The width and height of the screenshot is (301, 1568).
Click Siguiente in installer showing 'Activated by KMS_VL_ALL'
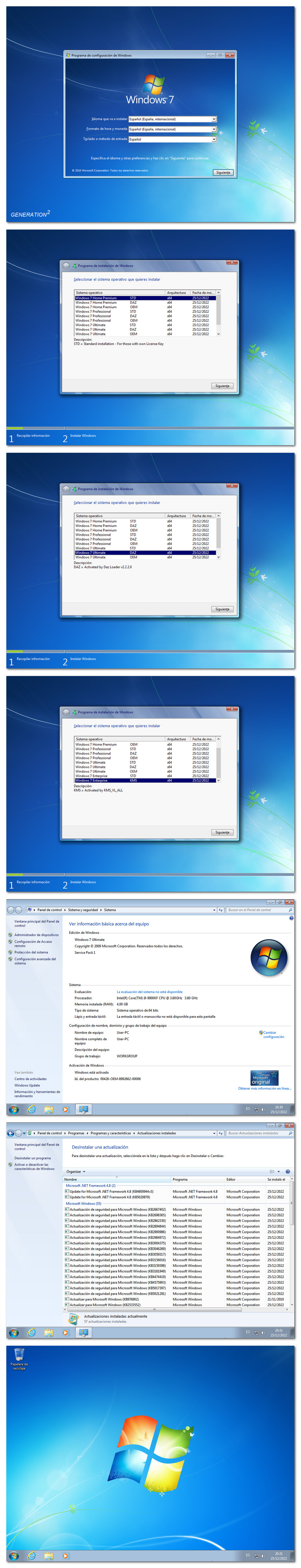[223, 833]
